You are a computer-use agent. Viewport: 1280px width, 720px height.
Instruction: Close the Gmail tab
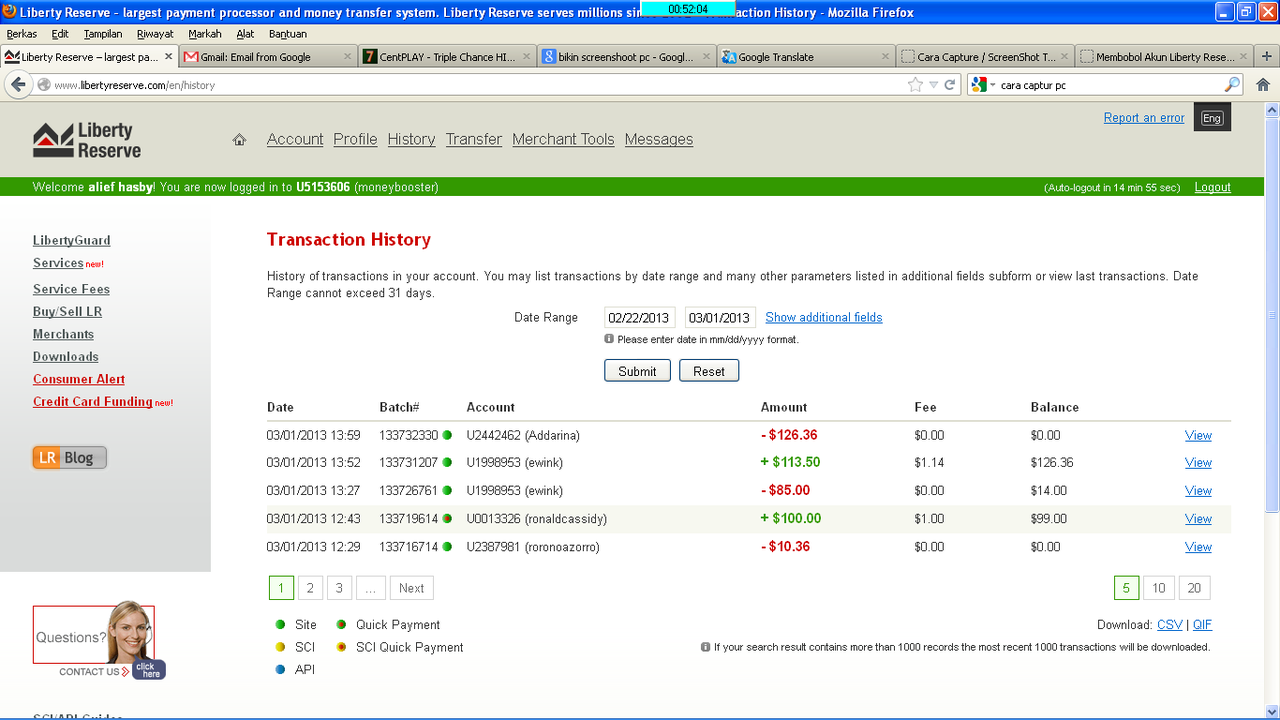pyautogui.click(x=348, y=57)
